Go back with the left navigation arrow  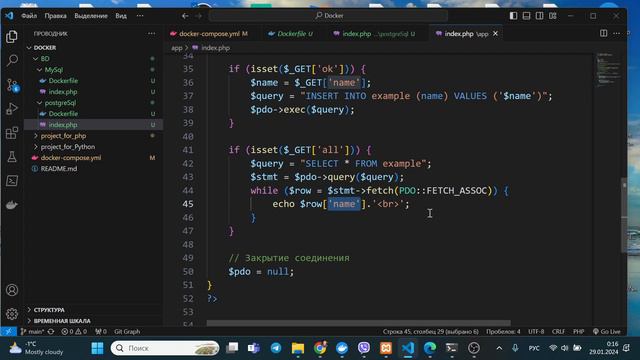tap(185, 16)
